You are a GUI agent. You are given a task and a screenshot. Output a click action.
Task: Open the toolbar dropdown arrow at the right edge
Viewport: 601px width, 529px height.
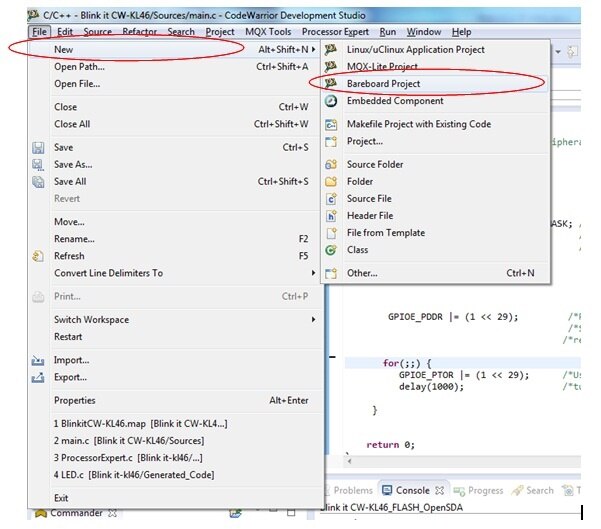click(x=558, y=51)
